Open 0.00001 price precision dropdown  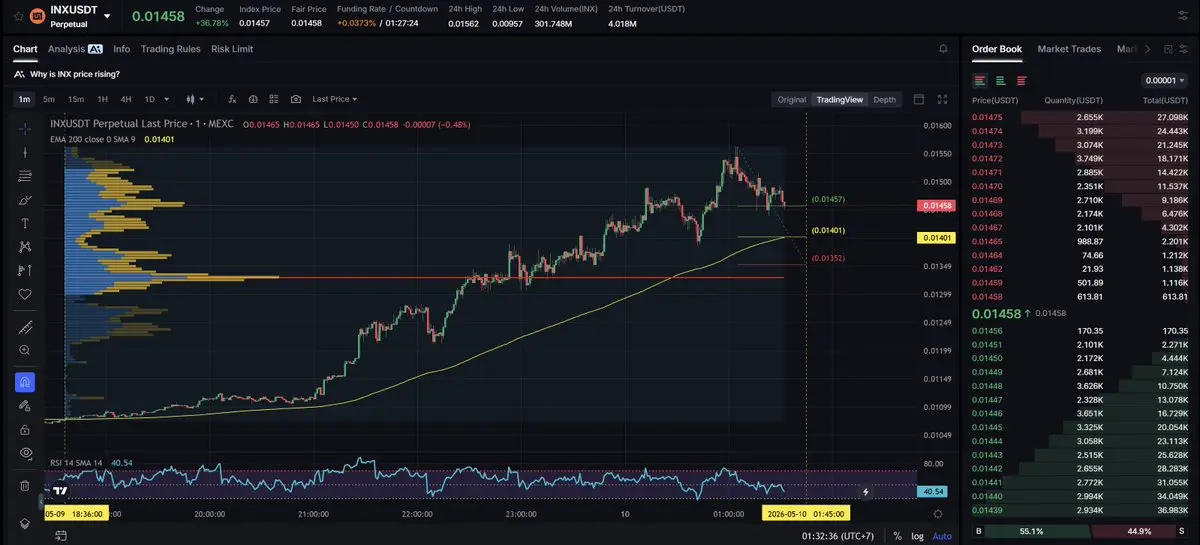1164,80
